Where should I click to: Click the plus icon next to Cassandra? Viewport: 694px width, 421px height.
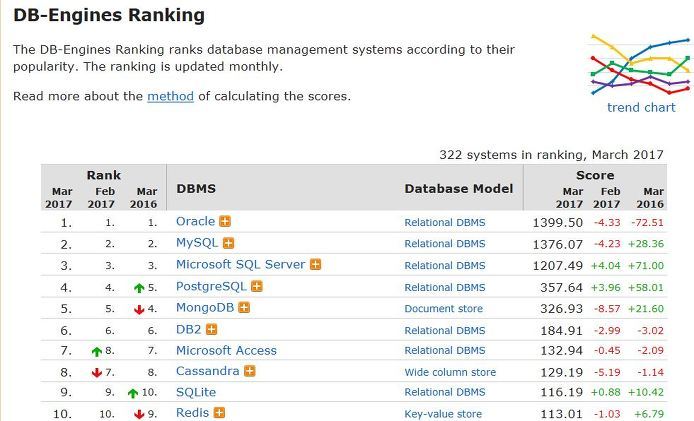tap(250, 371)
